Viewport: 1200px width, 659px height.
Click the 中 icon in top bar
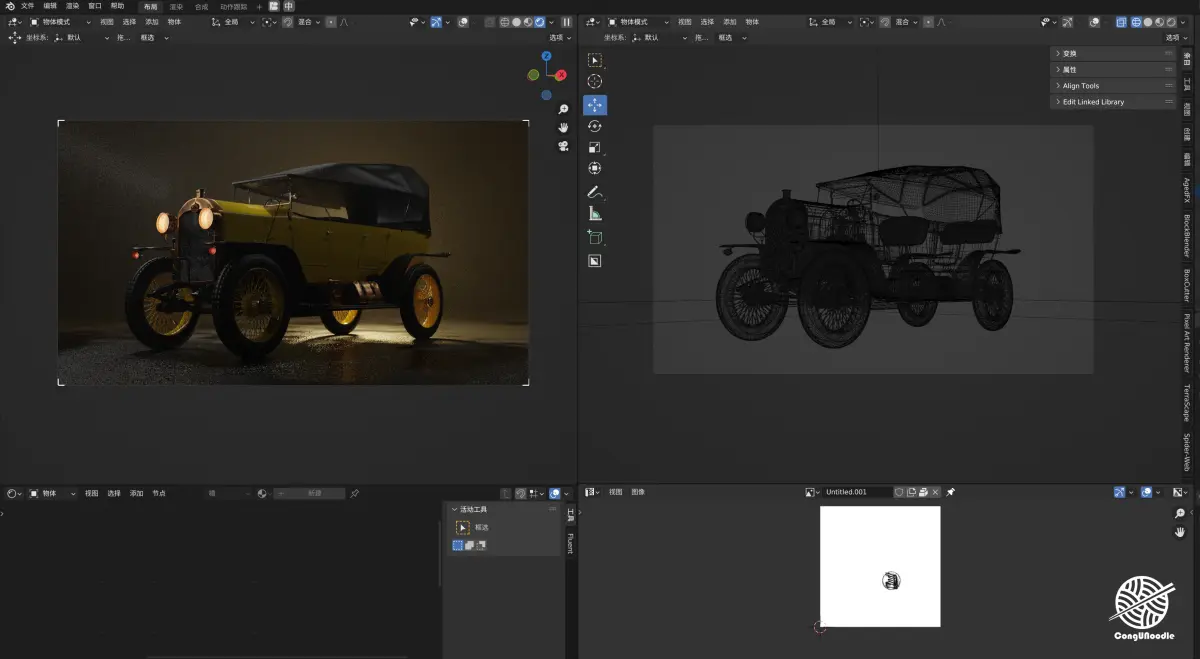pyautogui.click(x=289, y=6)
